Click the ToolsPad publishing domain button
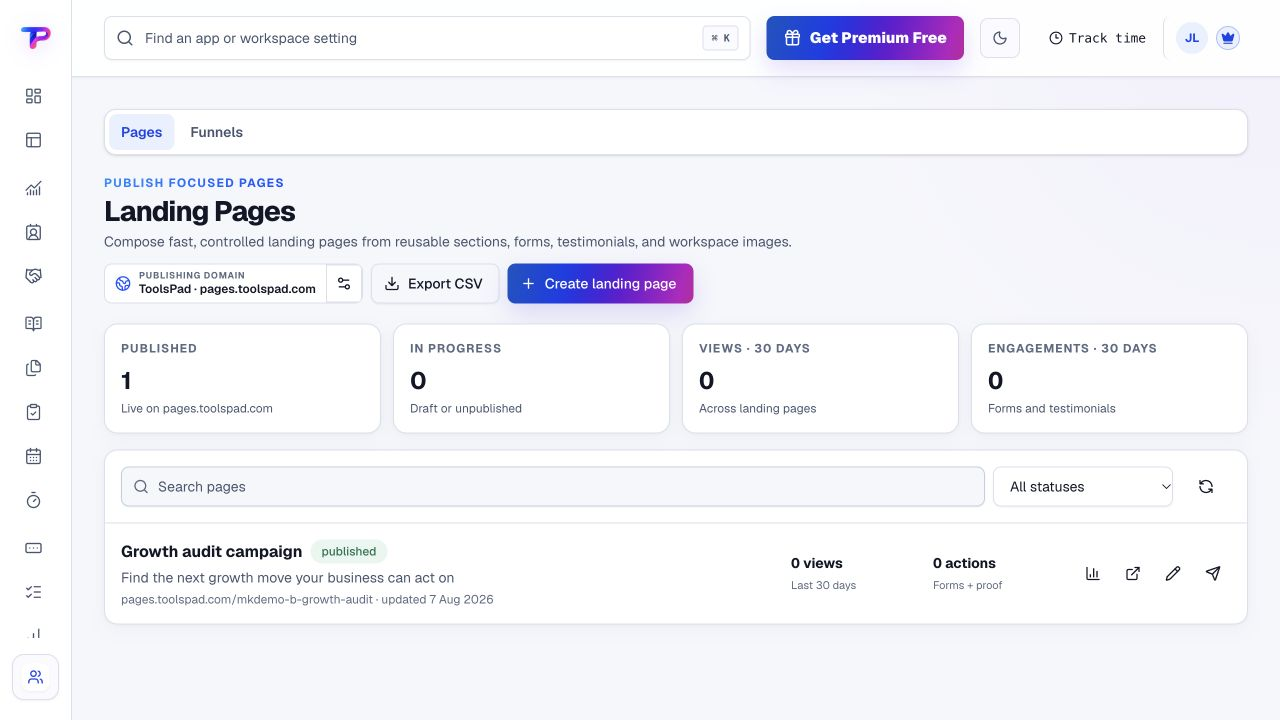 click(216, 284)
